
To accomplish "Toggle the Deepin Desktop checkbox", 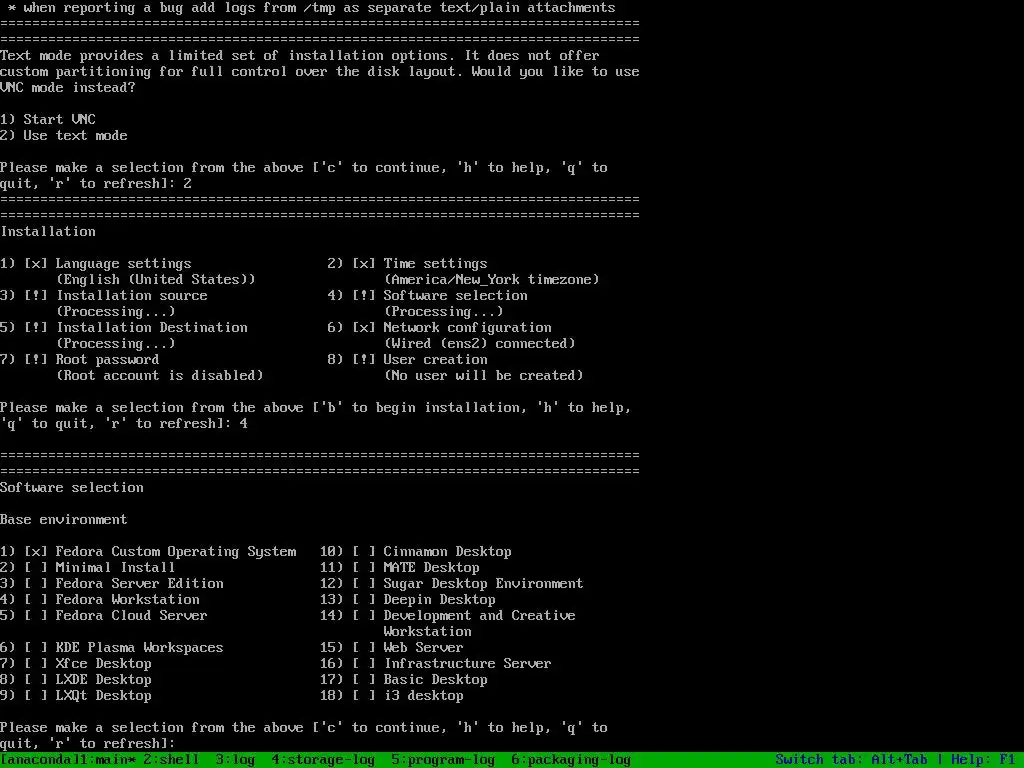I will point(364,600).
